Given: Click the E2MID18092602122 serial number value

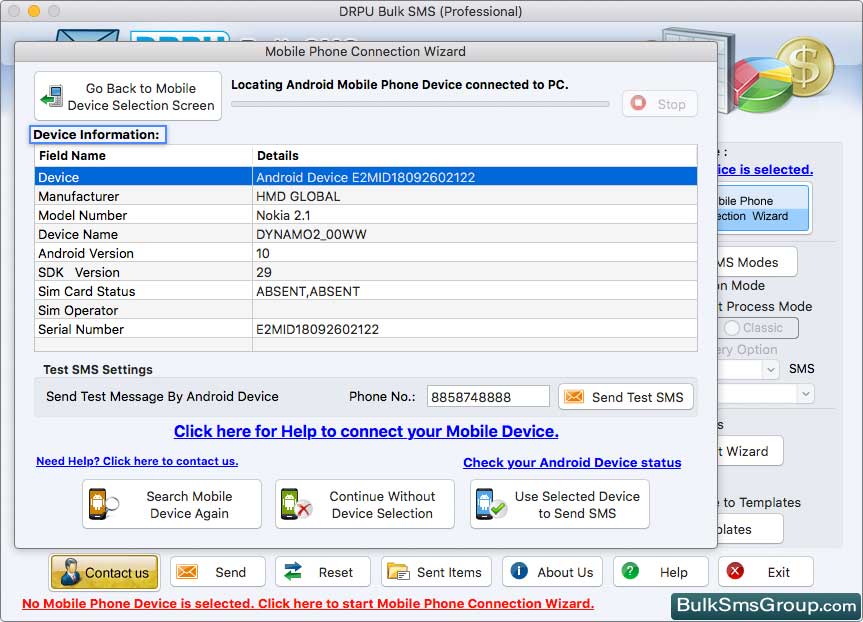Looking at the screenshot, I should tap(318, 329).
